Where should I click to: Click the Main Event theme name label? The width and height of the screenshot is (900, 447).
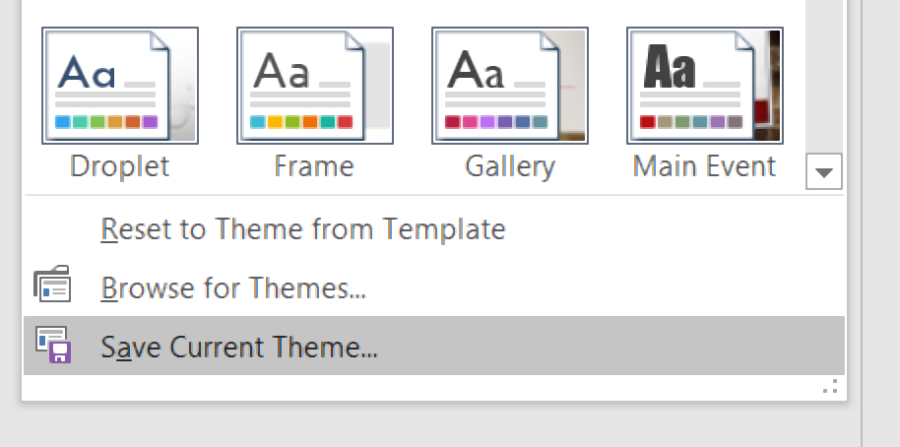point(704,166)
